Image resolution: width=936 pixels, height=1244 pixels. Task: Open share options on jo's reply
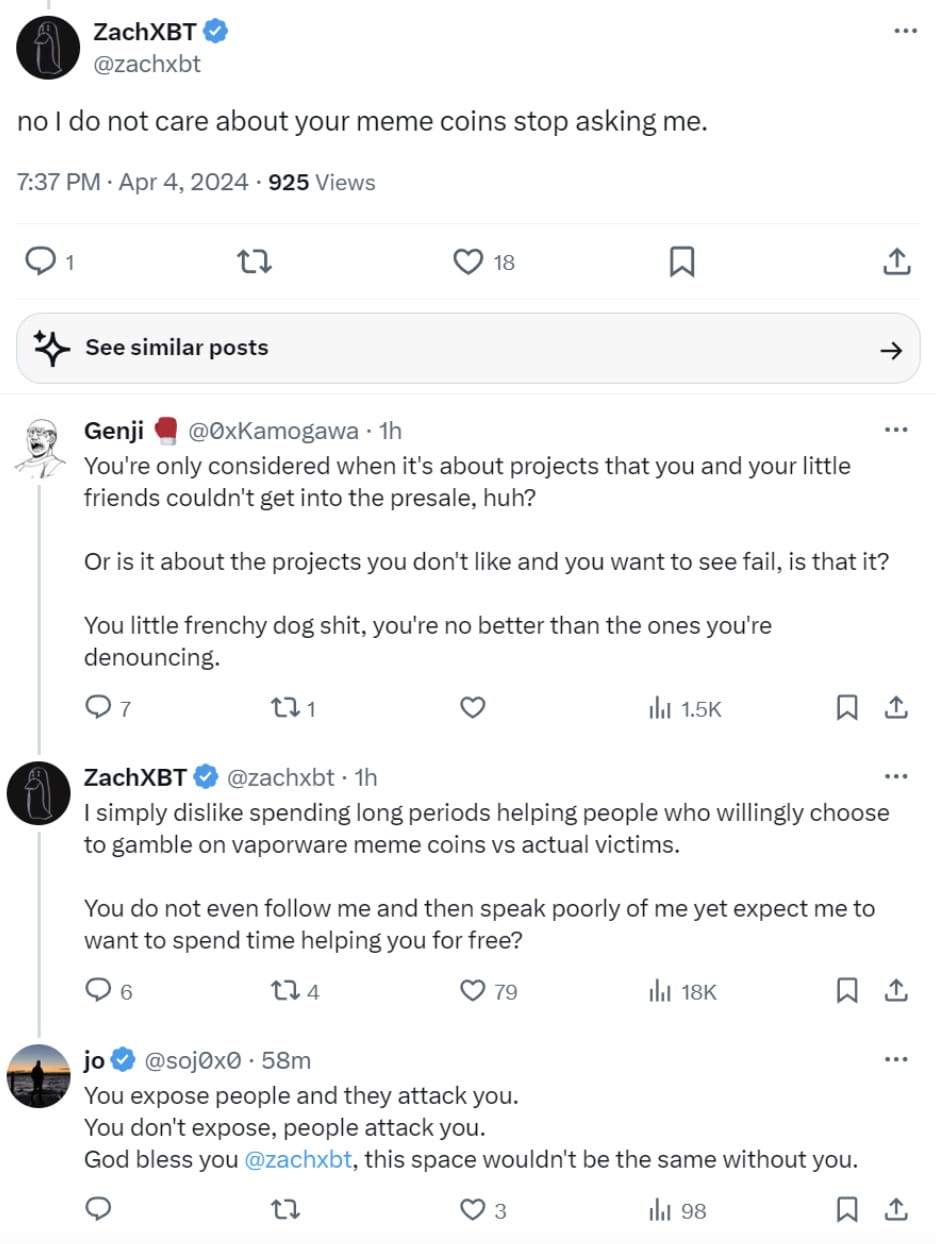pos(897,1210)
